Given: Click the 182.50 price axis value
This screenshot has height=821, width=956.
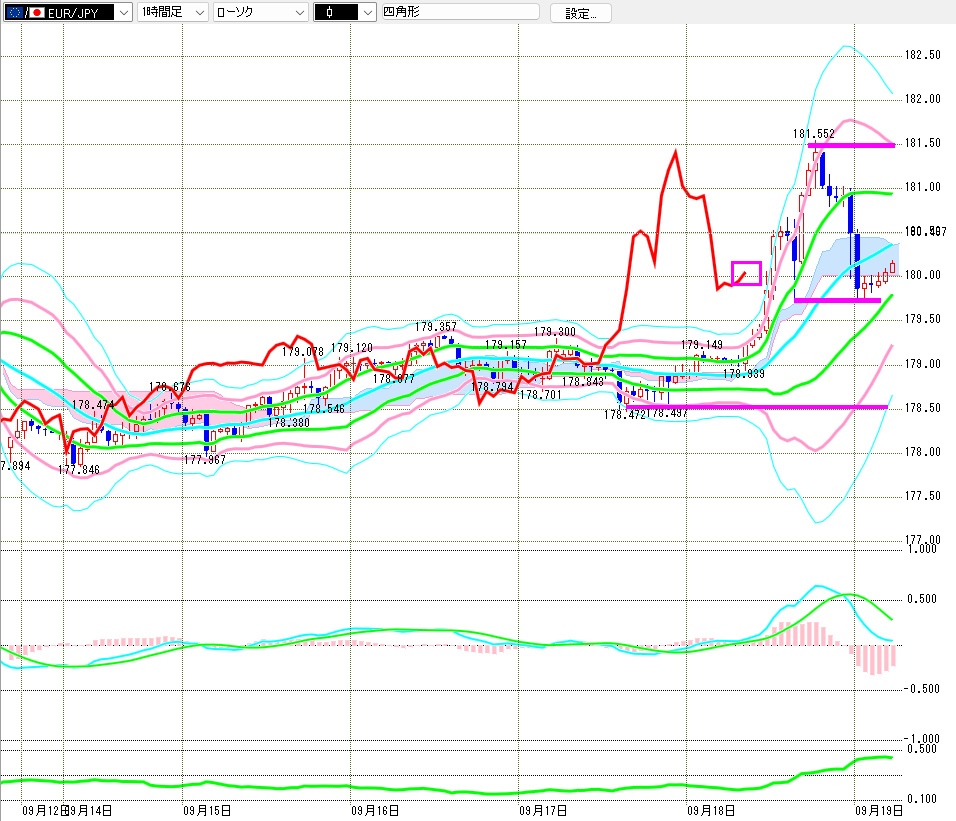Looking at the screenshot, I should tap(922, 55).
